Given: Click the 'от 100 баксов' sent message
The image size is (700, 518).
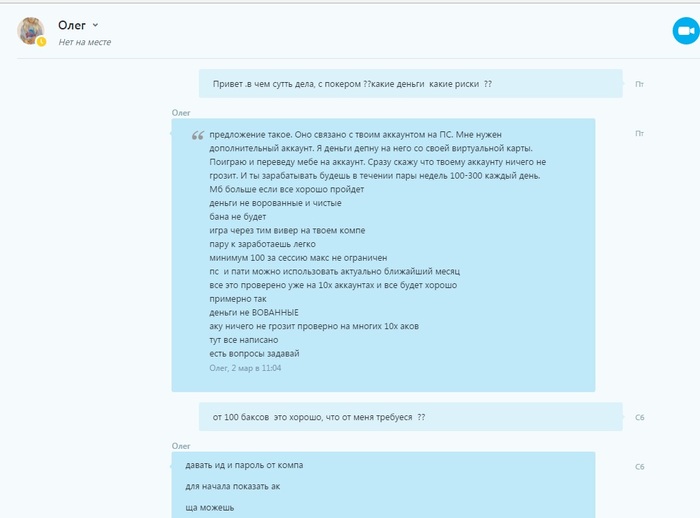Looking at the screenshot, I should [x=411, y=417].
